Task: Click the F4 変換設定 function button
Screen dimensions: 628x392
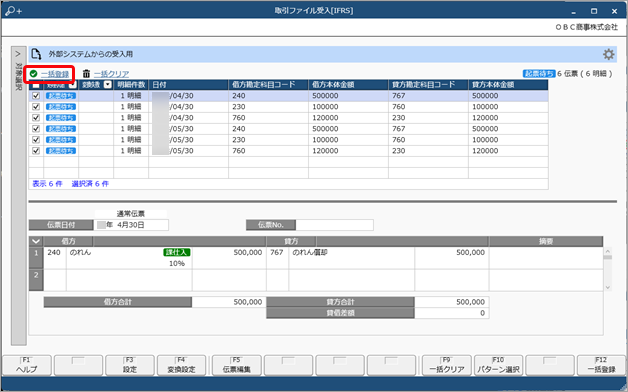Action: click(181, 365)
